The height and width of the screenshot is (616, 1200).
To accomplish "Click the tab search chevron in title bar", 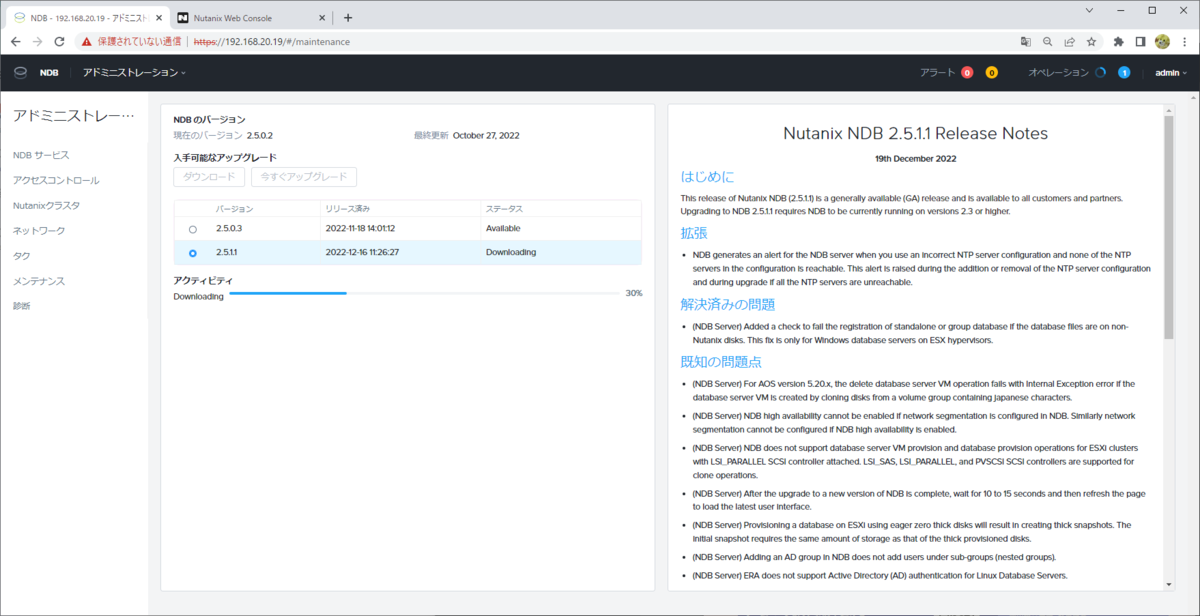I will [1088, 10].
